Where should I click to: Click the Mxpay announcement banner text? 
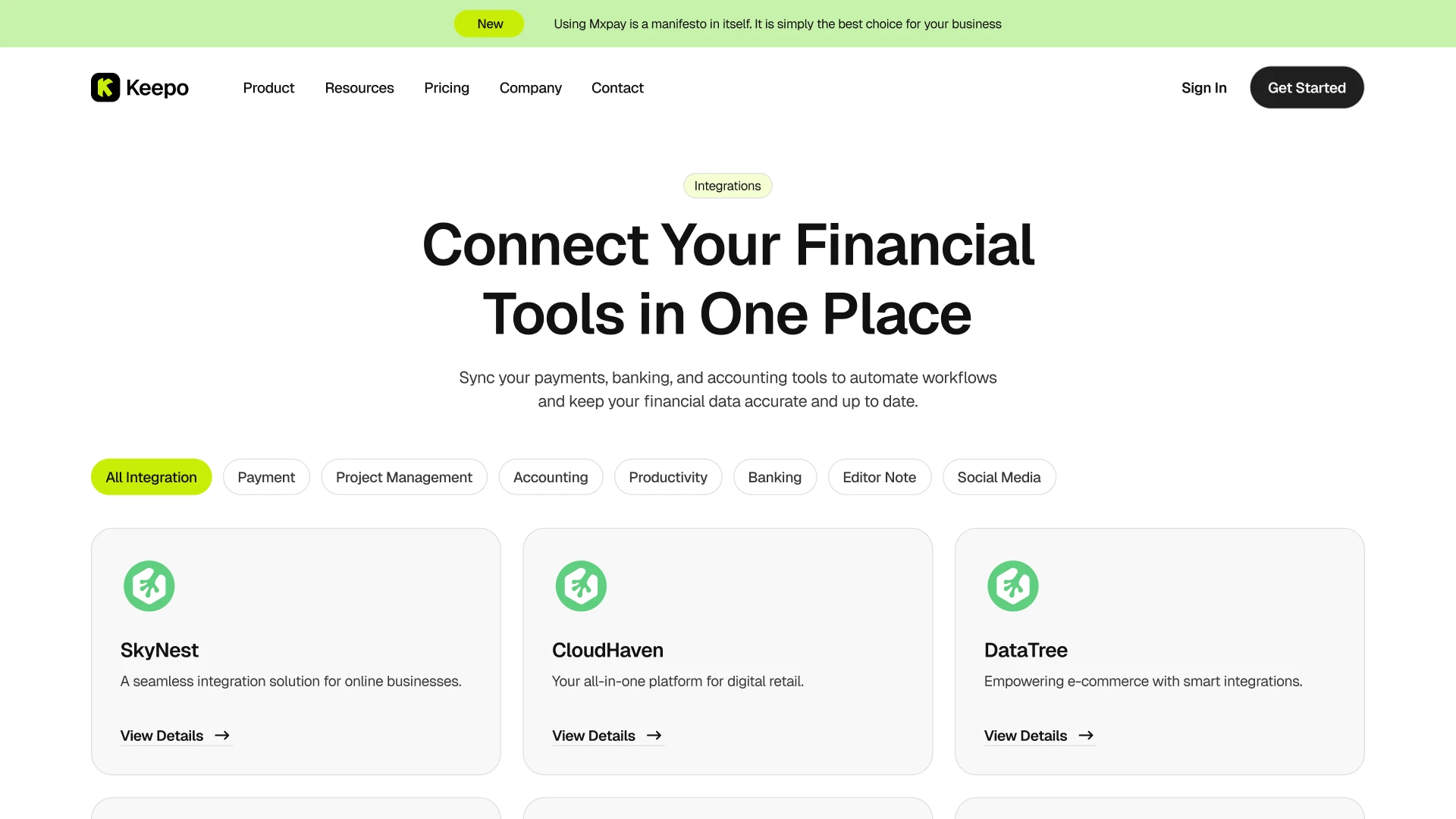tap(777, 24)
